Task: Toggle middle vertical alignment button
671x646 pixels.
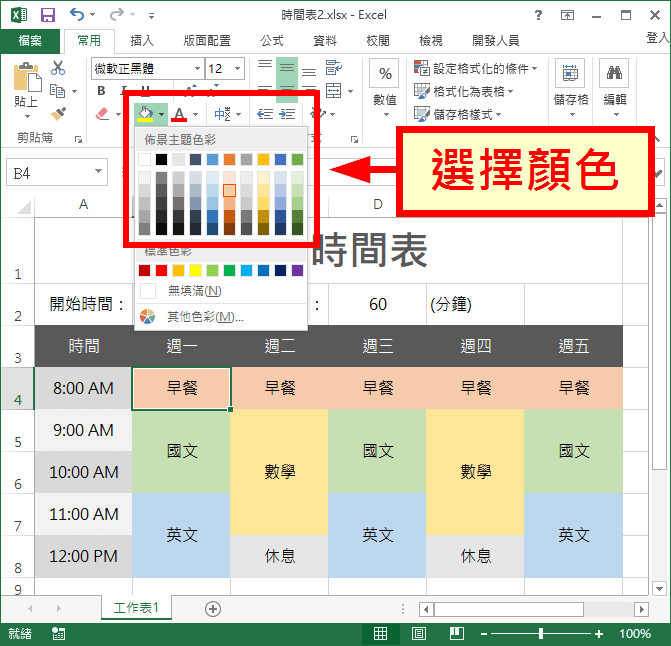Action: pyautogui.click(x=287, y=68)
